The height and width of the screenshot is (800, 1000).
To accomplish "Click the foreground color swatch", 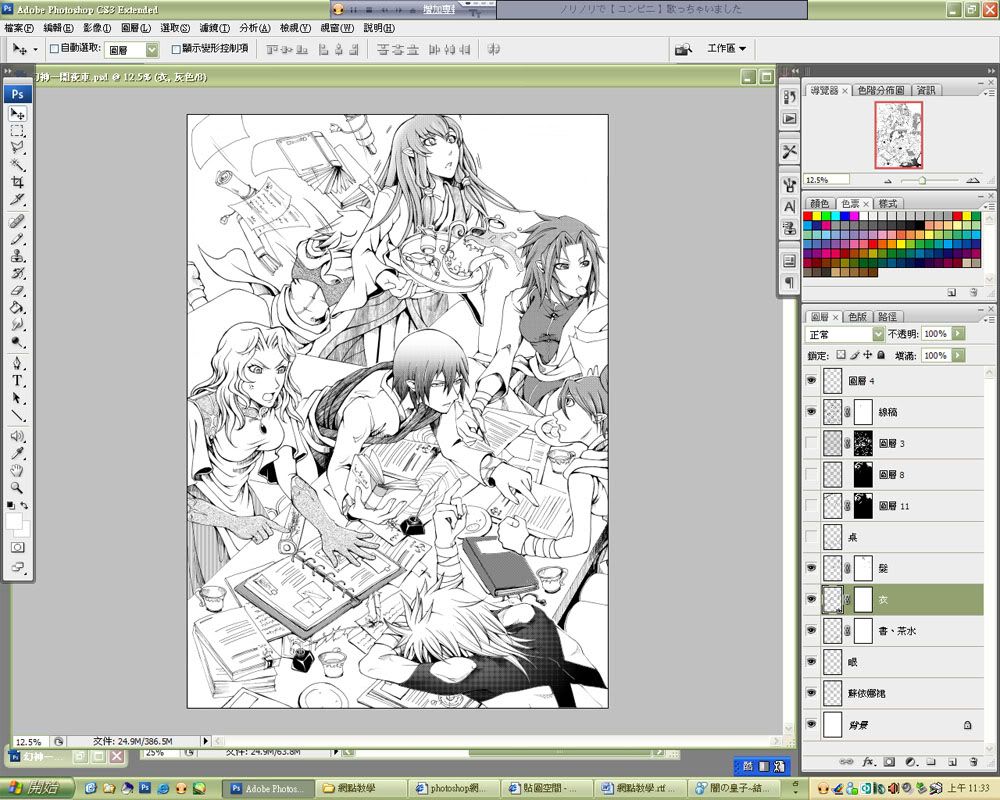I will [13, 521].
